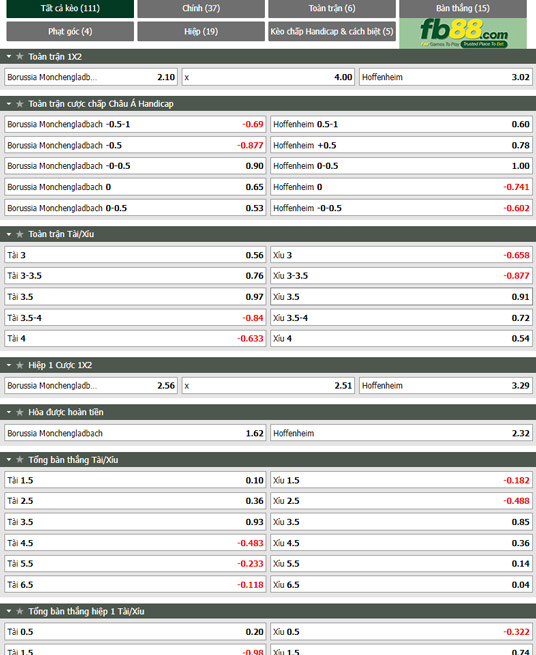This screenshot has width=536, height=655.
Task: Select Borussia Monchengladbach -0.5 at -0.877
Action: [135, 145]
